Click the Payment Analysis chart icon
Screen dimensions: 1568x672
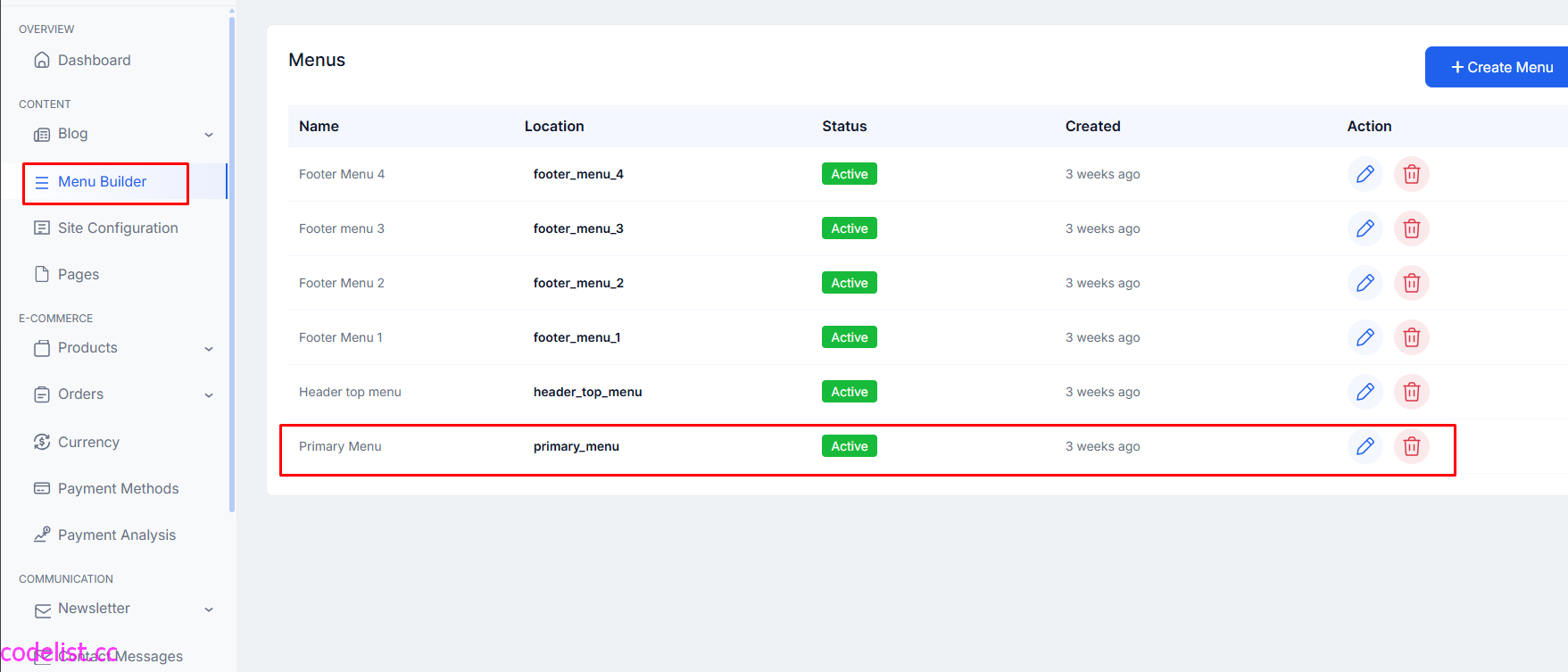pos(42,535)
